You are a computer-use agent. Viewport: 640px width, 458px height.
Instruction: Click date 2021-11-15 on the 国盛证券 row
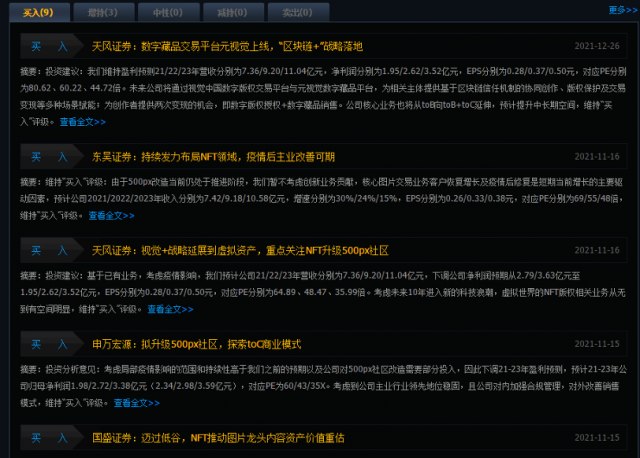tap(597, 438)
